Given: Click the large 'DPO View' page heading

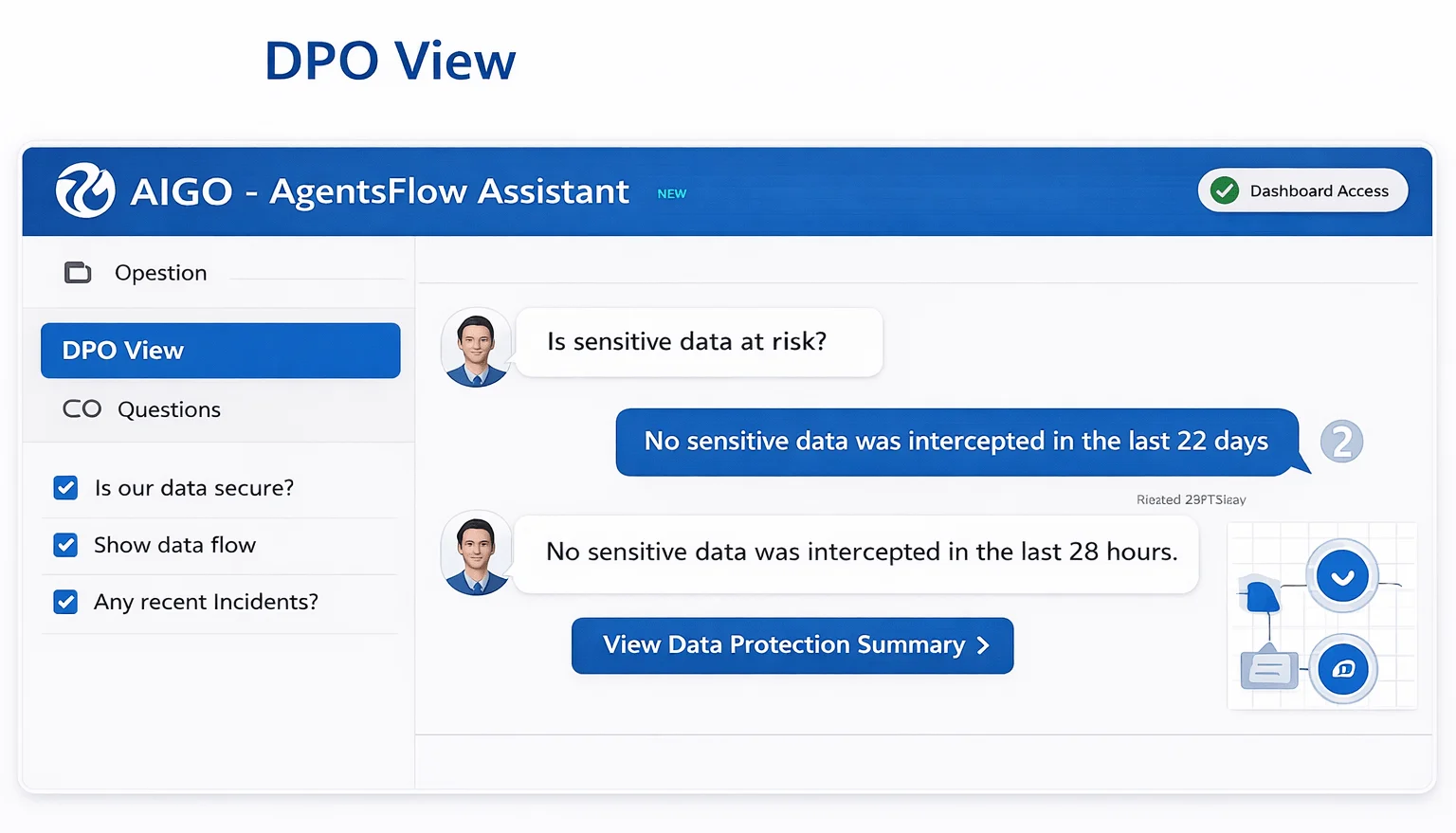Looking at the screenshot, I should pos(390,62).
